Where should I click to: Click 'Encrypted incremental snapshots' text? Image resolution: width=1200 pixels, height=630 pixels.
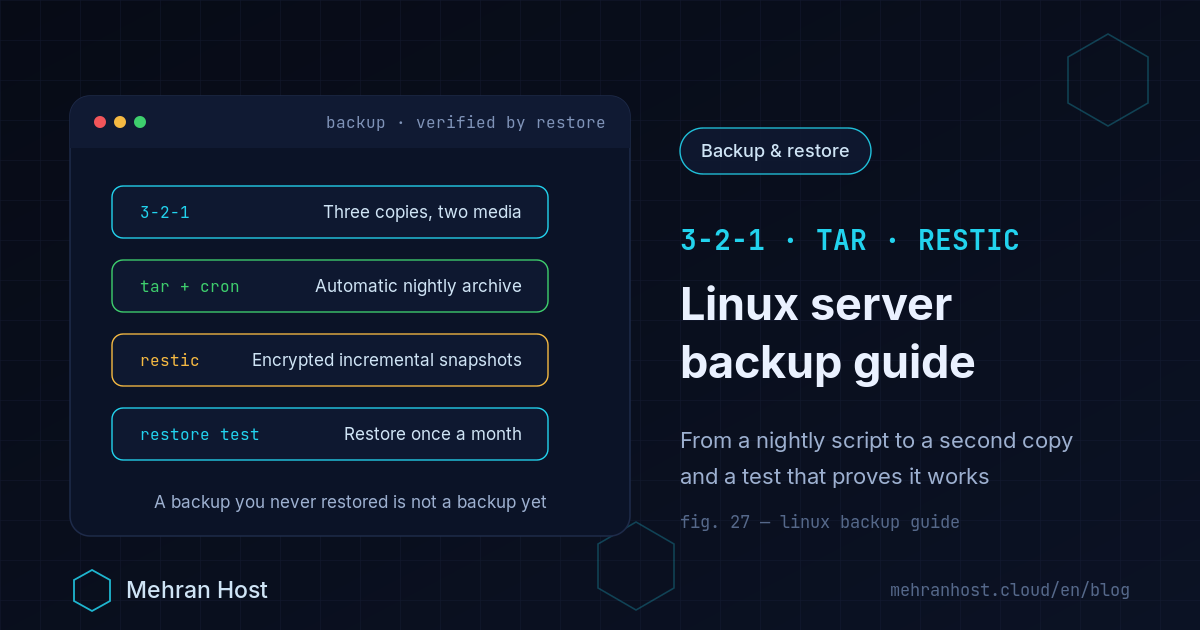387,360
